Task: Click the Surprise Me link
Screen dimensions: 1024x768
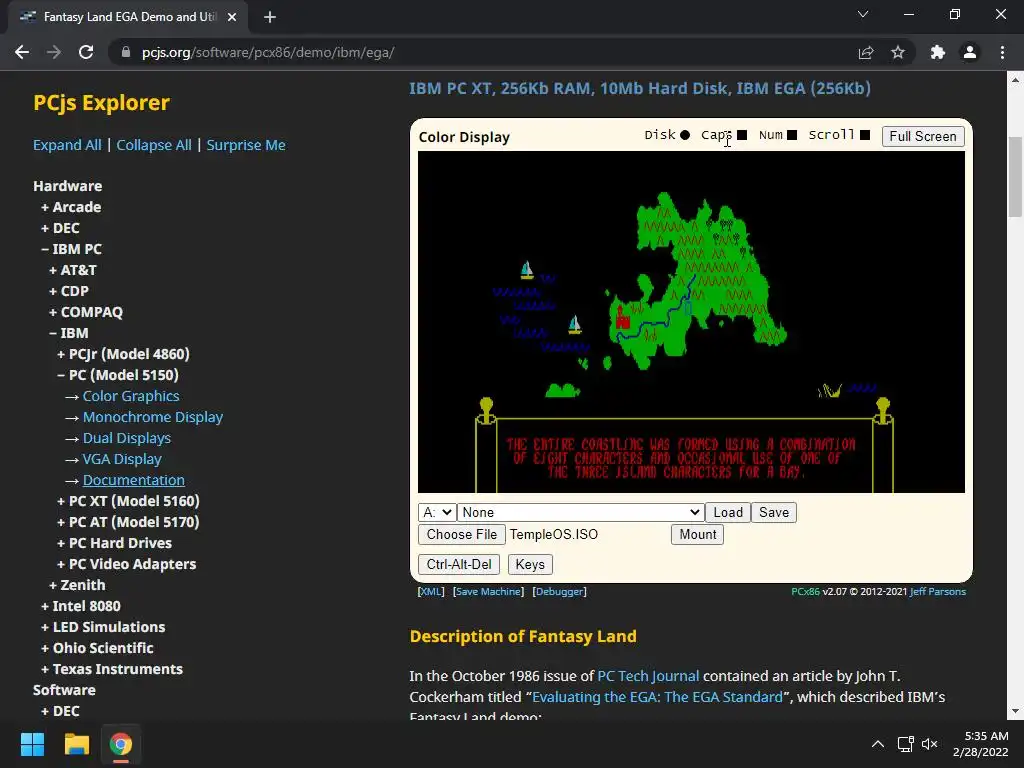Action: (246, 145)
